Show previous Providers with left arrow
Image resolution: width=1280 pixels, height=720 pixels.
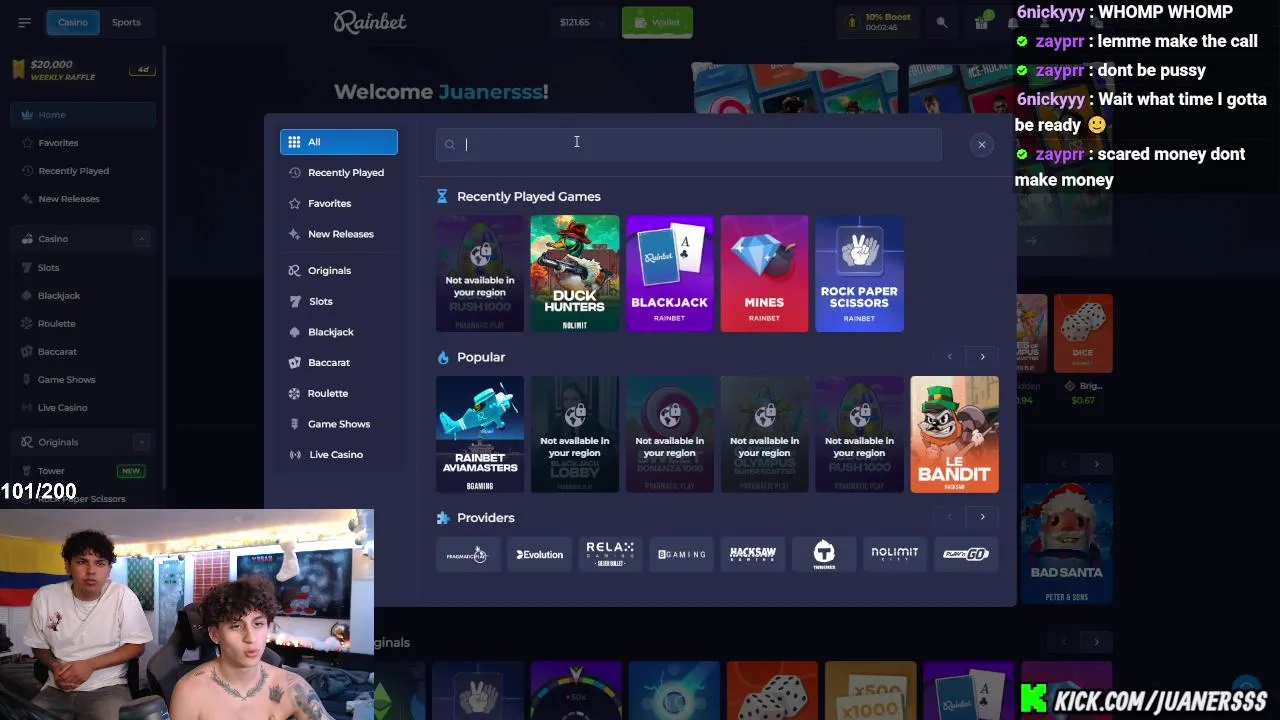pyautogui.click(x=950, y=517)
